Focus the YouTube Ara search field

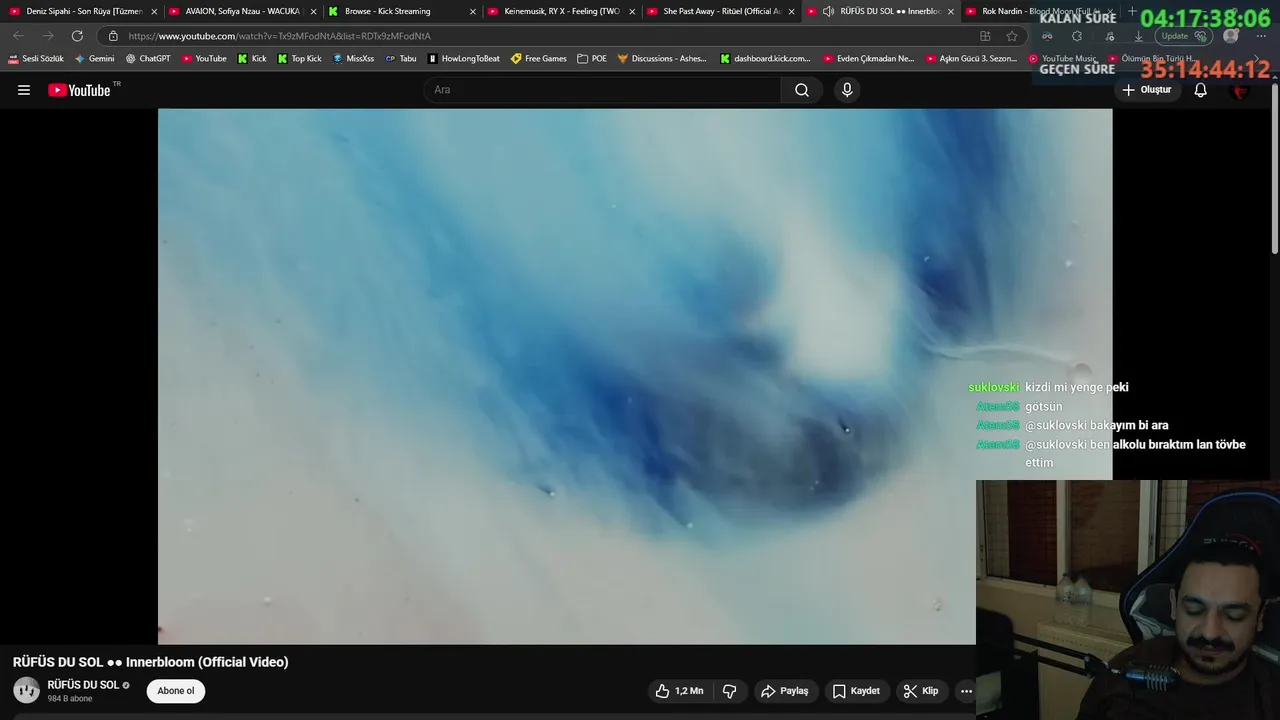[x=604, y=90]
